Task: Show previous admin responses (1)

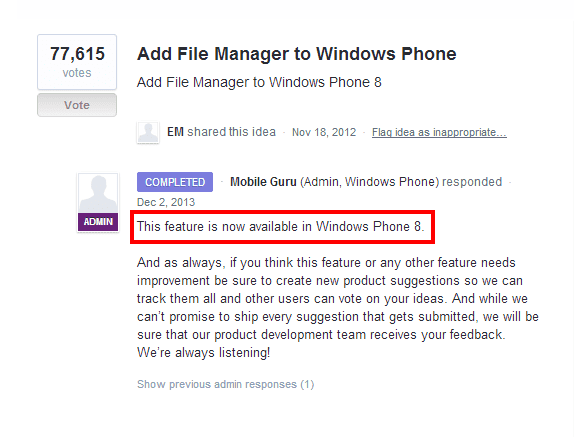Action: click(x=226, y=384)
